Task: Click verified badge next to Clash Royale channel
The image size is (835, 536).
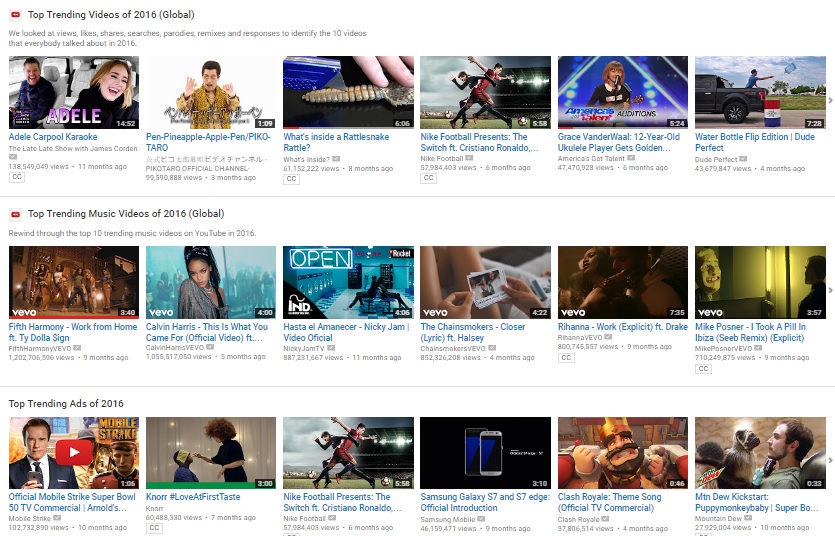Action: 605,519
